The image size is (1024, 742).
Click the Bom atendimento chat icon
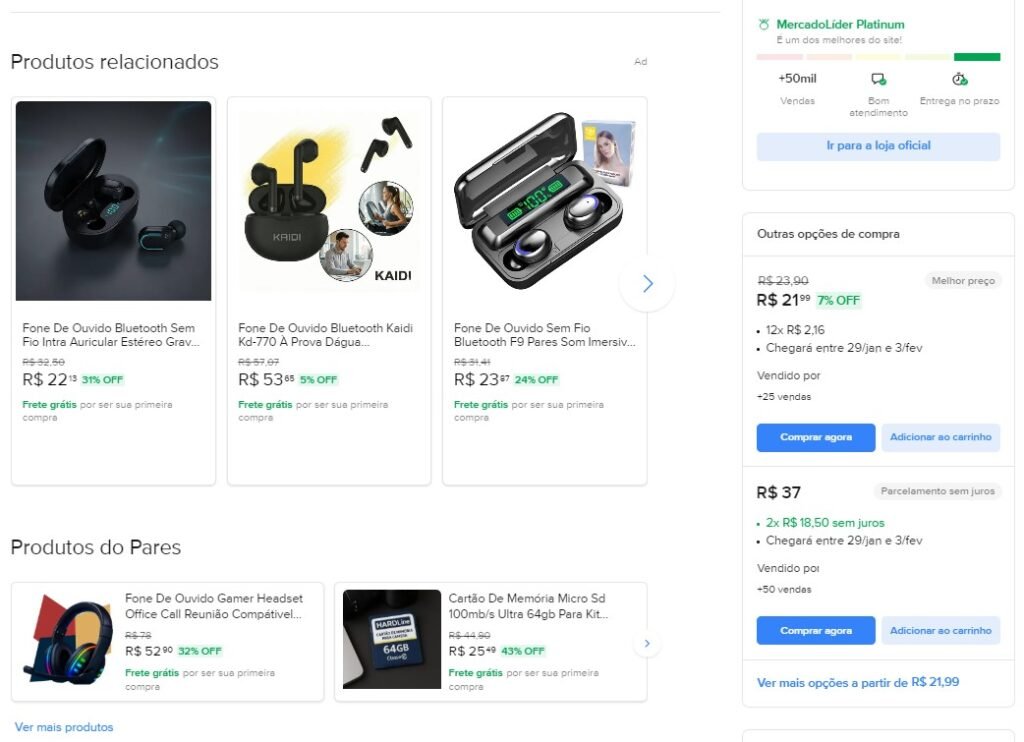878,79
